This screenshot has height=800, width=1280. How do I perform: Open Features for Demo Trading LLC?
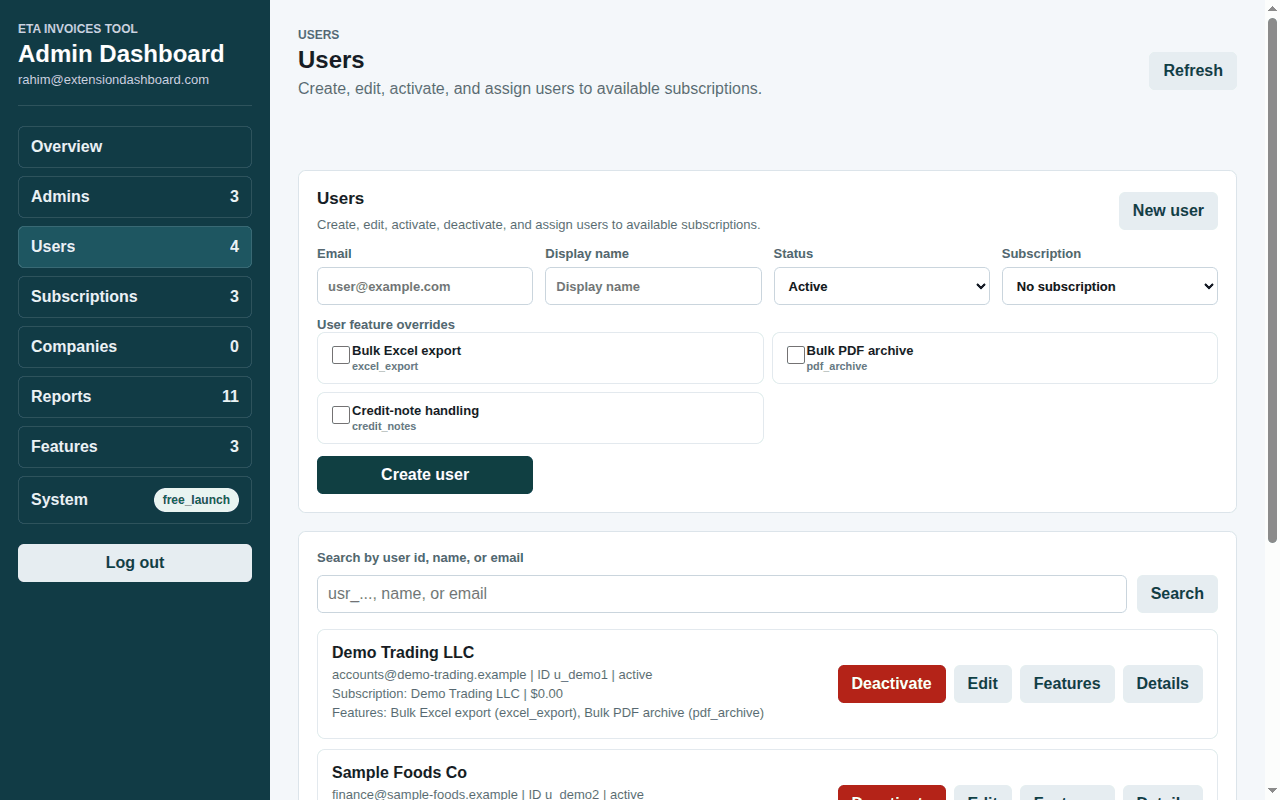[x=1067, y=684]
